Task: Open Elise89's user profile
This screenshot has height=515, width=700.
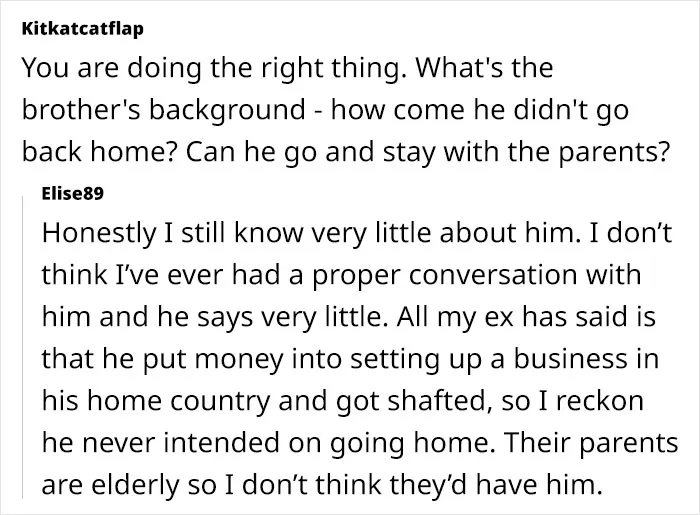Action: [72, 194]
